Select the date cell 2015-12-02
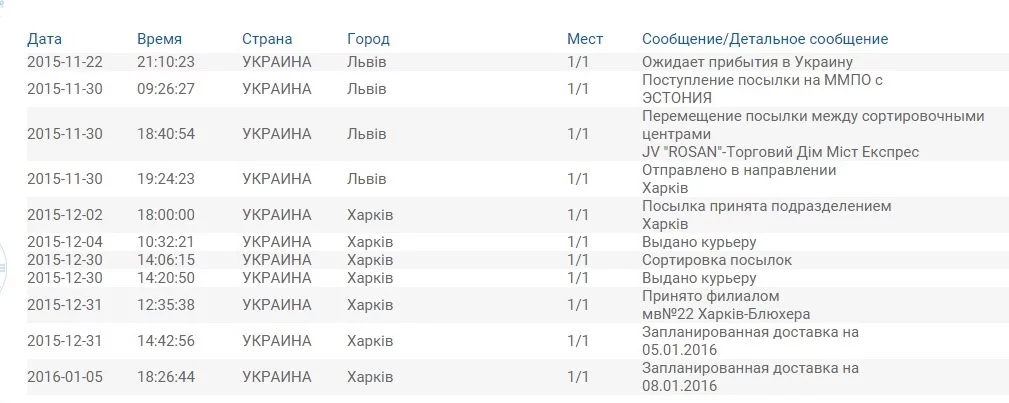1009x403 pixels. 64,215
